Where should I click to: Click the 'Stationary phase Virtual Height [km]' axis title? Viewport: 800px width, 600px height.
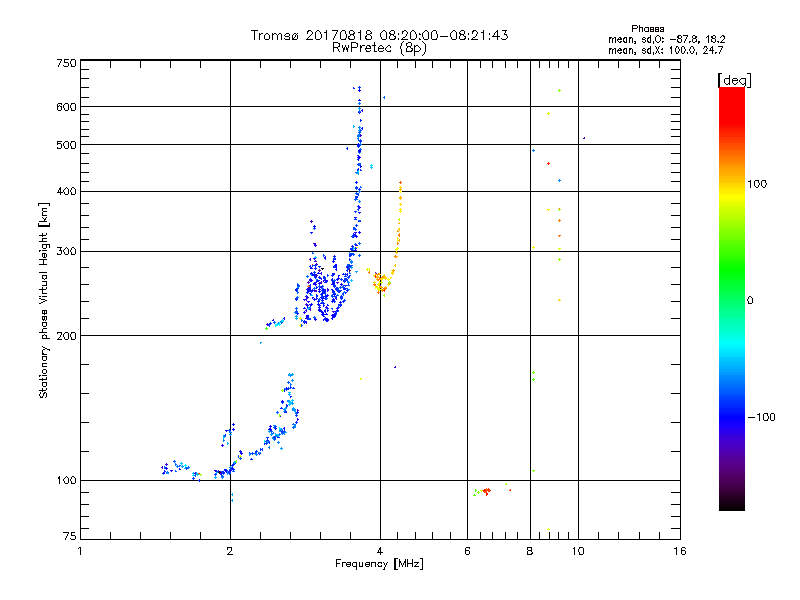pos(44,300)
